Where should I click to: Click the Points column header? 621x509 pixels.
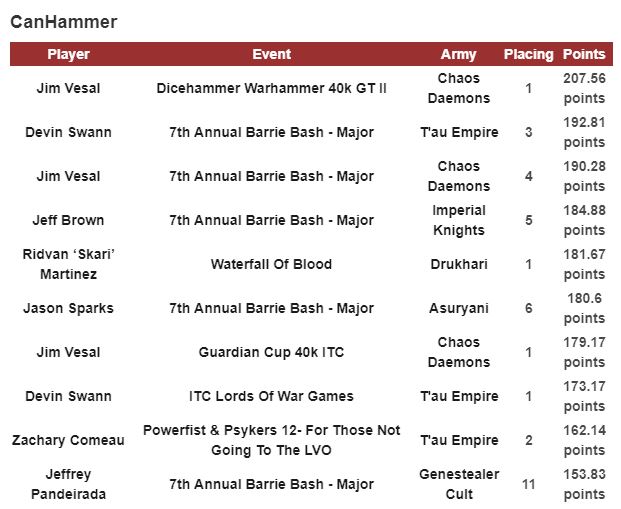pyautogui.click(x=584, y=54)
